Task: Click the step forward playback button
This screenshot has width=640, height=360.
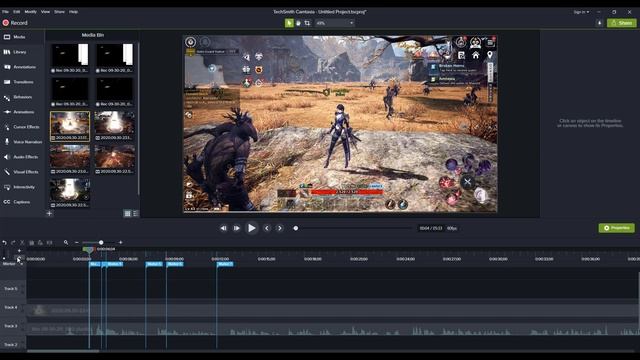Action: (237, 228)
